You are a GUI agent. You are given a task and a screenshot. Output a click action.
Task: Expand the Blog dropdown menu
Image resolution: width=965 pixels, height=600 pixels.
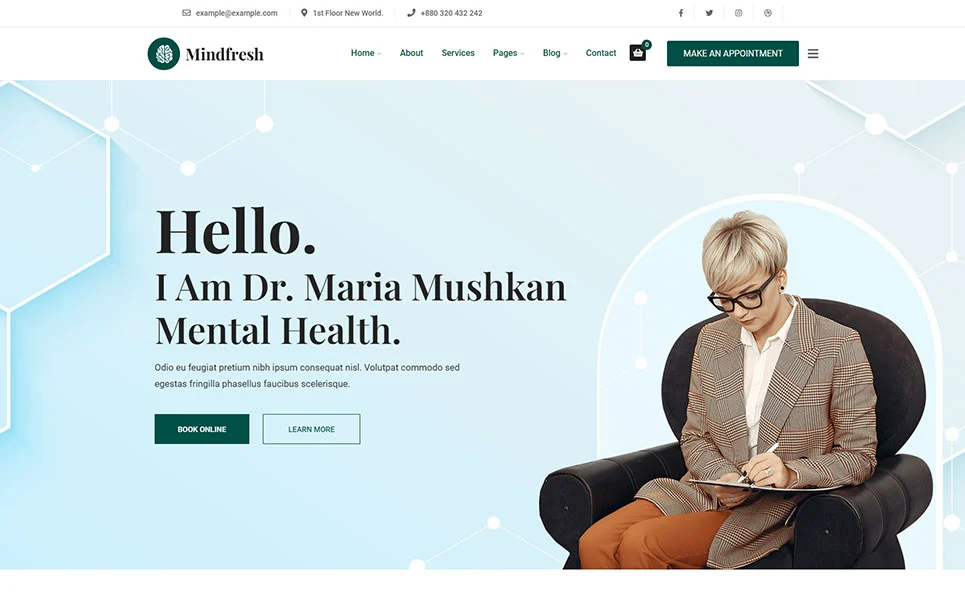coord(555,53)
